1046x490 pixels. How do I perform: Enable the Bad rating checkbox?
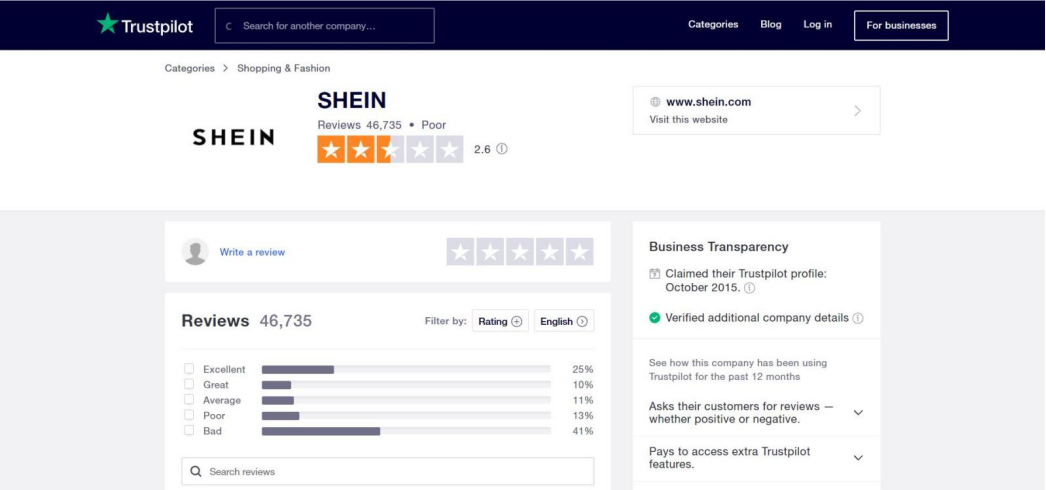coord(189,431)
